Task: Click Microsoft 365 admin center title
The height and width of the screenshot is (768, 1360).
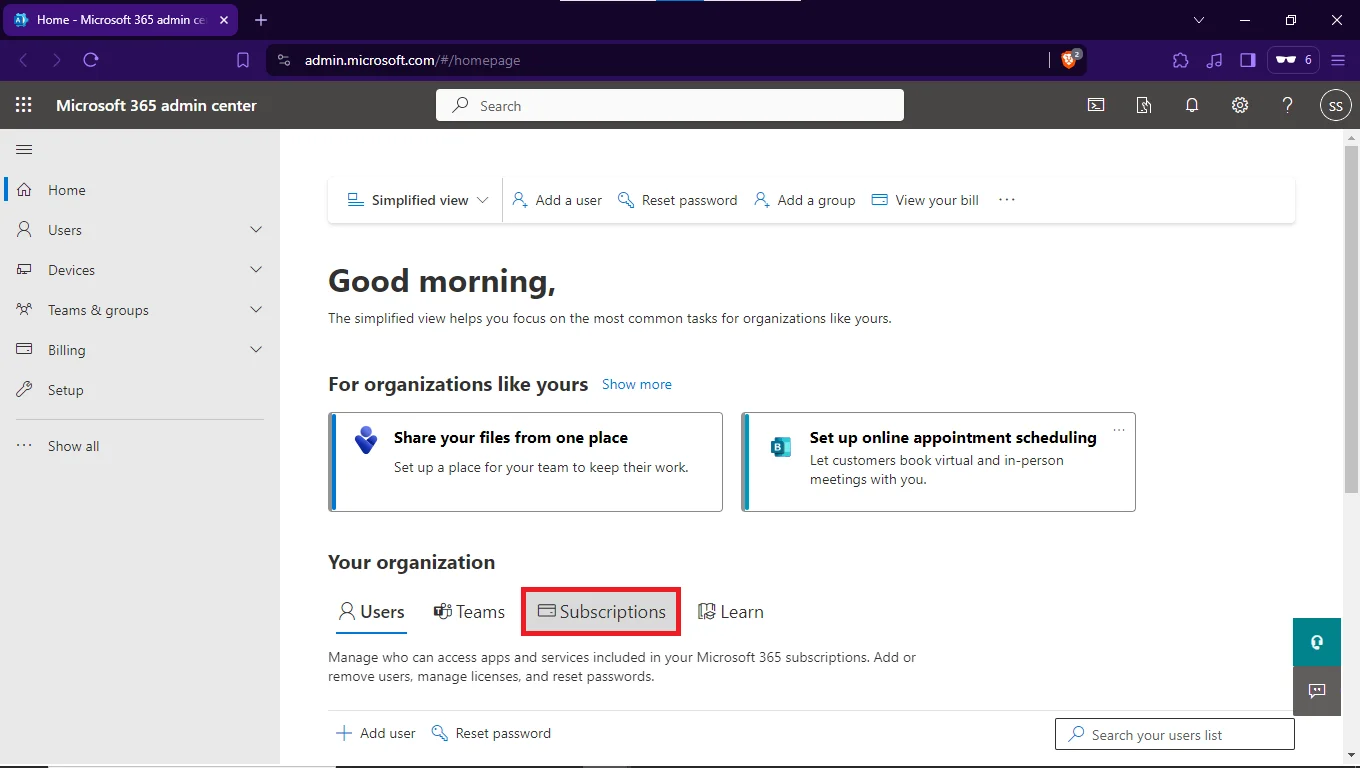Action: (x=156, y=105)
